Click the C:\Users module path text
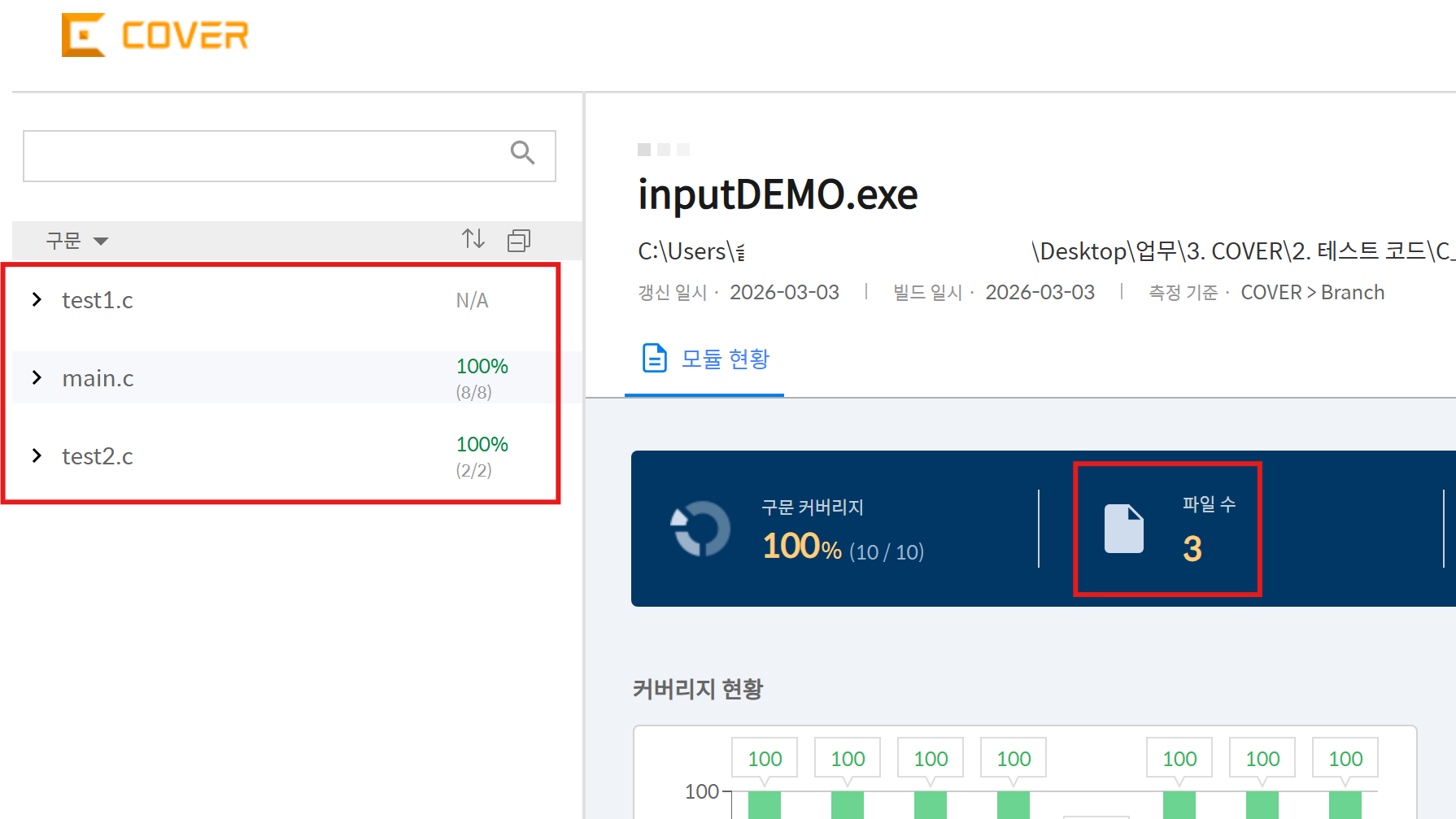The width and height of the screenshot is (1456, 819). click(x=1046, y=251)
